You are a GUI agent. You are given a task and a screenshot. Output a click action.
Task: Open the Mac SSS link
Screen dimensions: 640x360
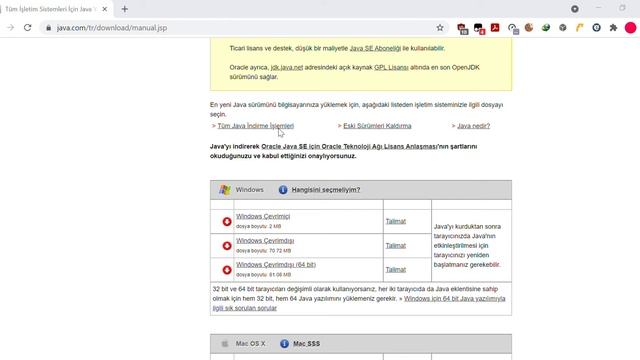tap(307, 344)
